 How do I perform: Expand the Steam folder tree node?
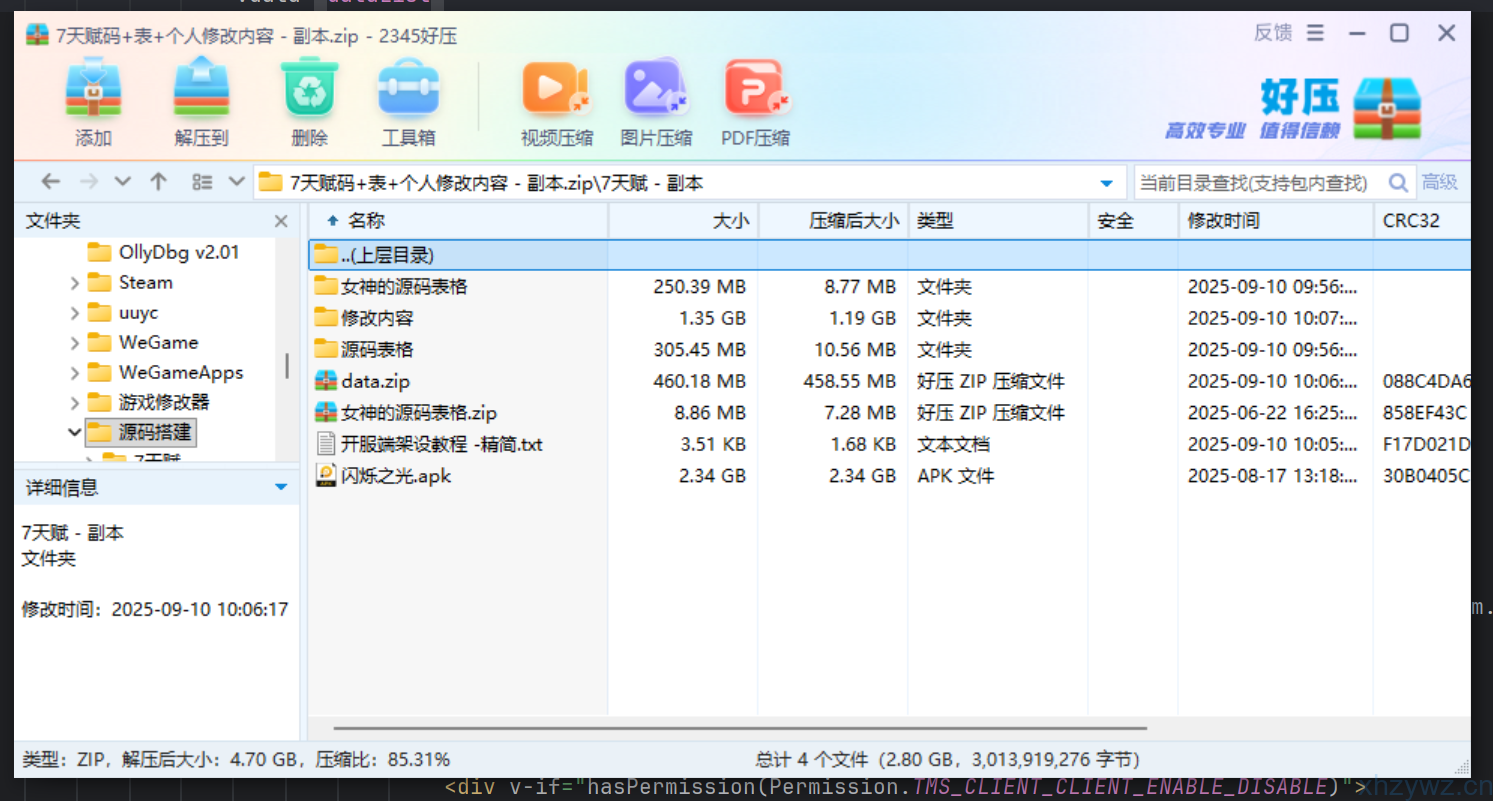pyautogui.click(x=75, y=283)
